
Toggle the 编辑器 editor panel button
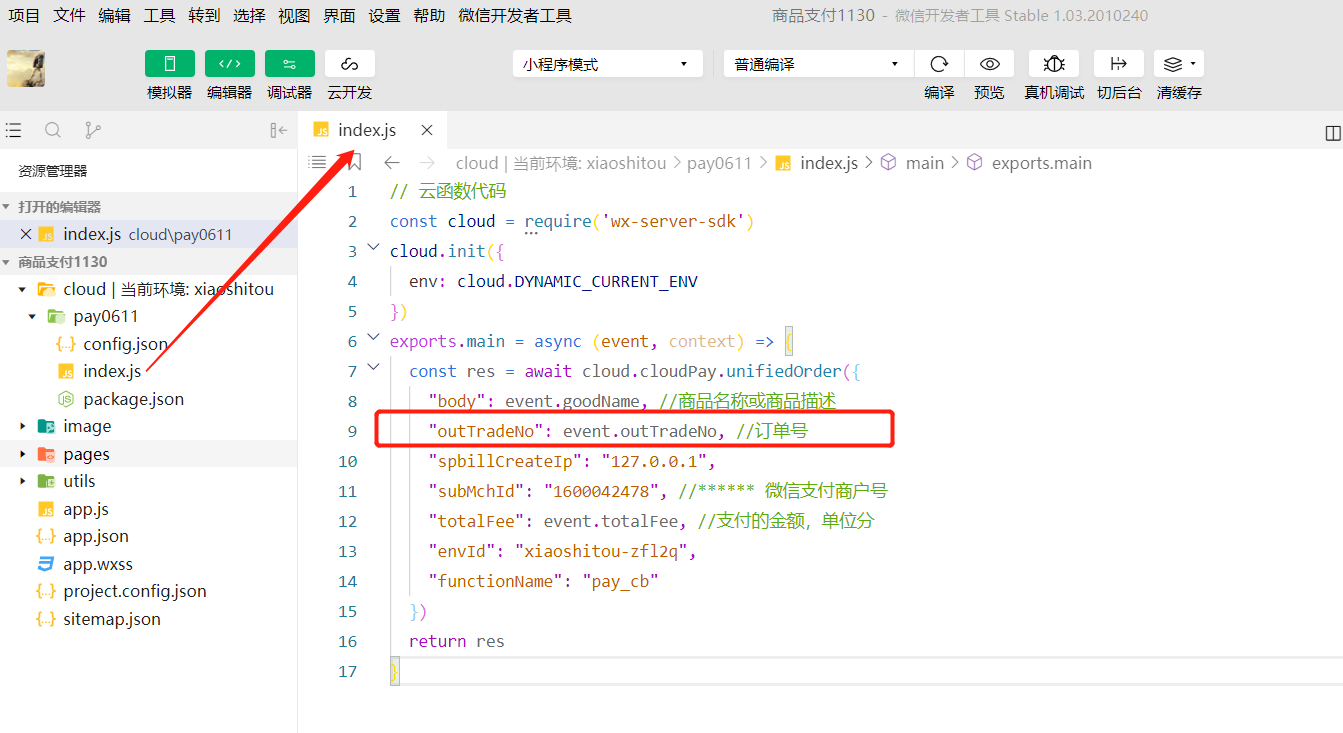coord(230,64)
